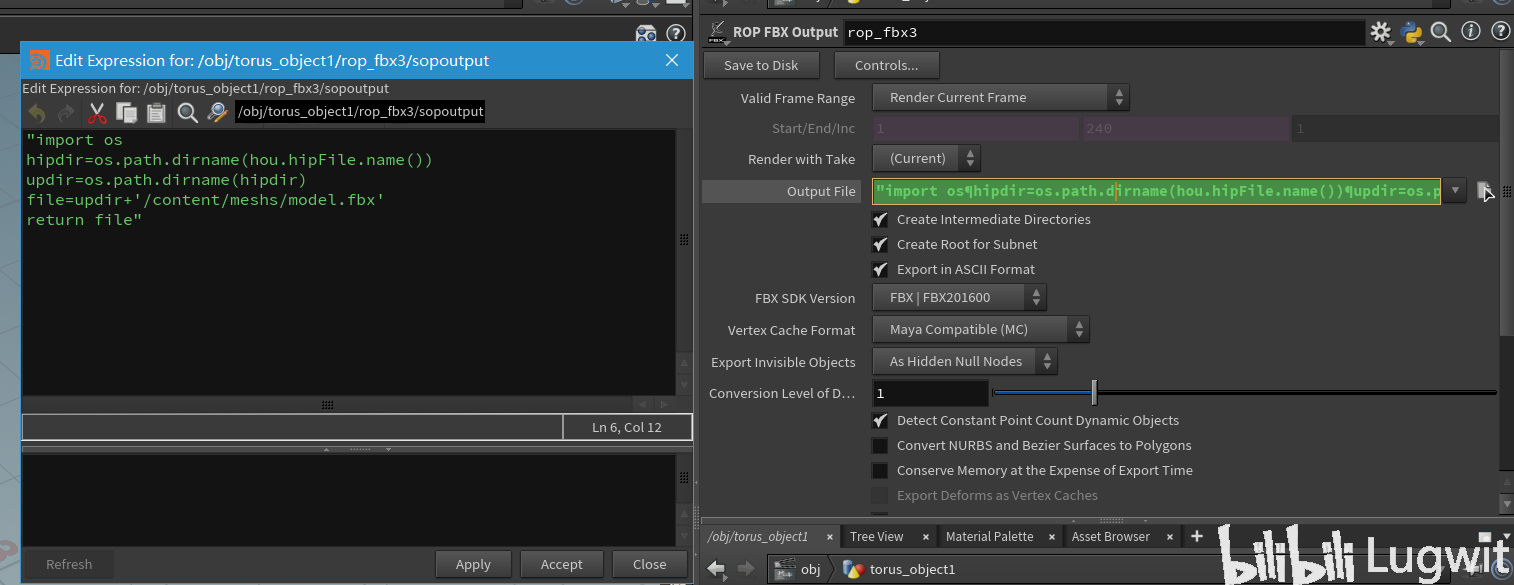Open Find with the magnifier icon
Viewport: 1514px width, 585px height.
(187, 113)
